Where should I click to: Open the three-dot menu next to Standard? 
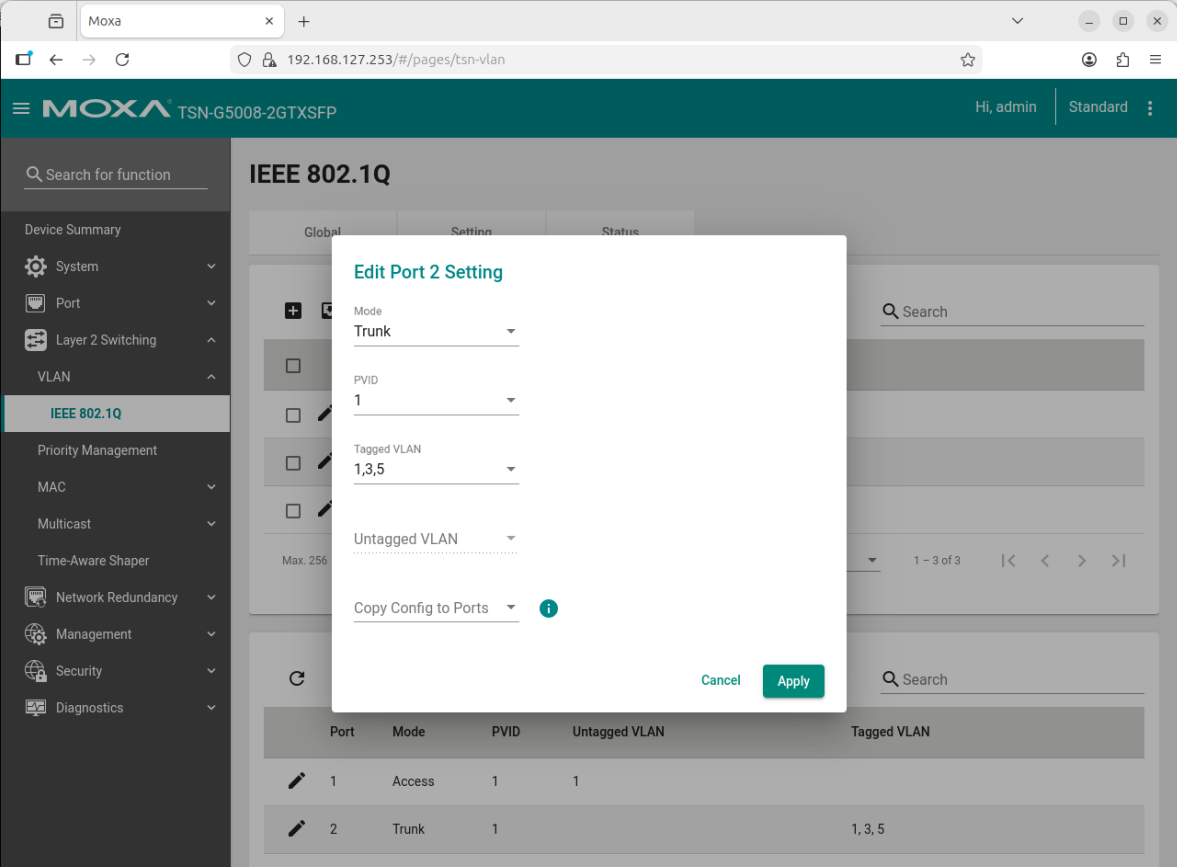click(1149, 107)
